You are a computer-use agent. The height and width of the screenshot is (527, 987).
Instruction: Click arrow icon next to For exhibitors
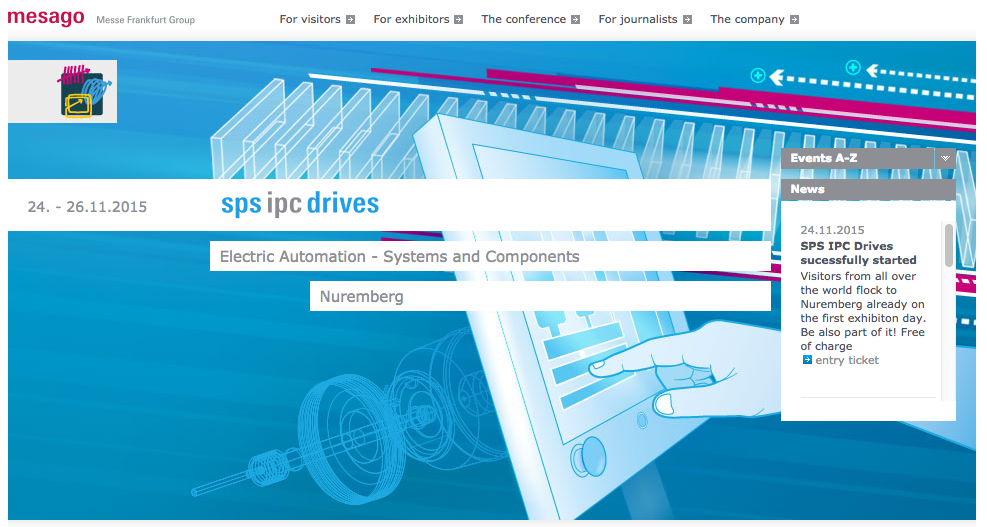pyautogui.click(x=459, y=20)
